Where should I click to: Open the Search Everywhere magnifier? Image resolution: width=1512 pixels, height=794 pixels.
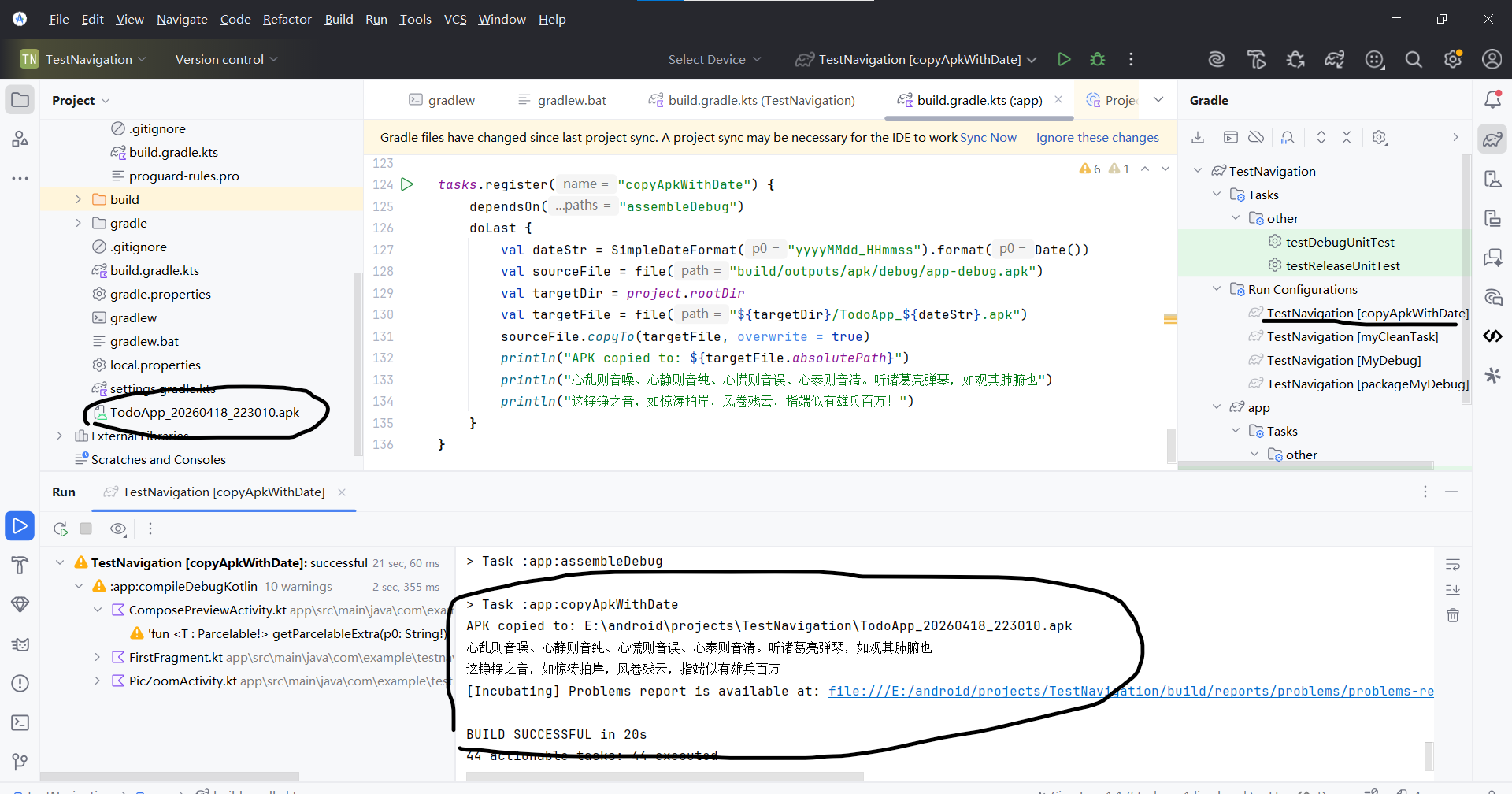click(x=1414, y=59)
